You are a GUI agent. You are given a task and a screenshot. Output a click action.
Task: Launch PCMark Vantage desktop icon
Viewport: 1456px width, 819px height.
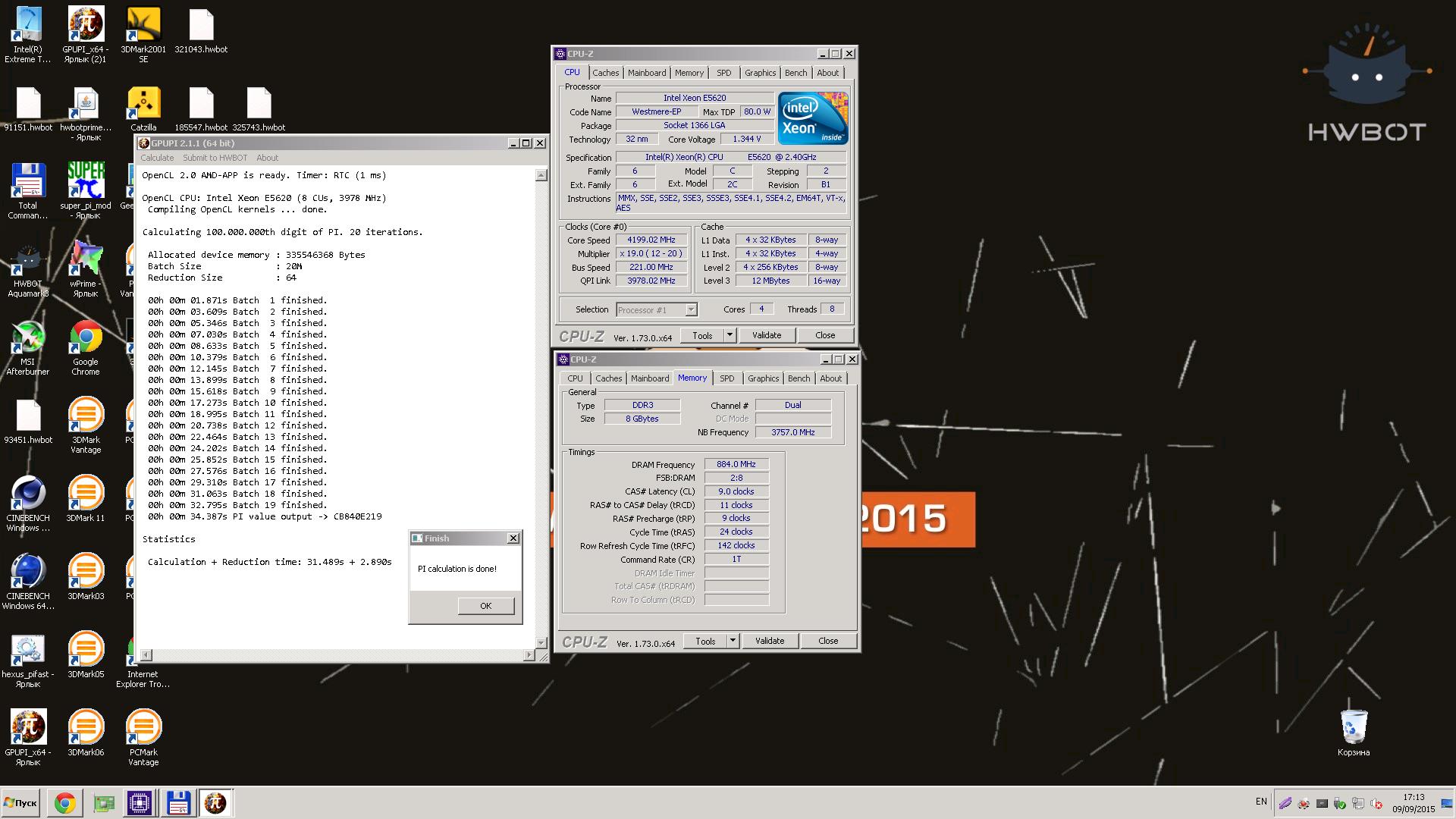click(x=143, y=739)
